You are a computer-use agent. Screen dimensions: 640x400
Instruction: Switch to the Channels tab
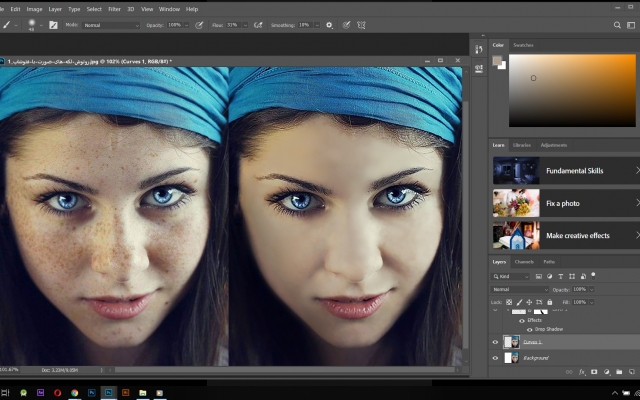524,262
